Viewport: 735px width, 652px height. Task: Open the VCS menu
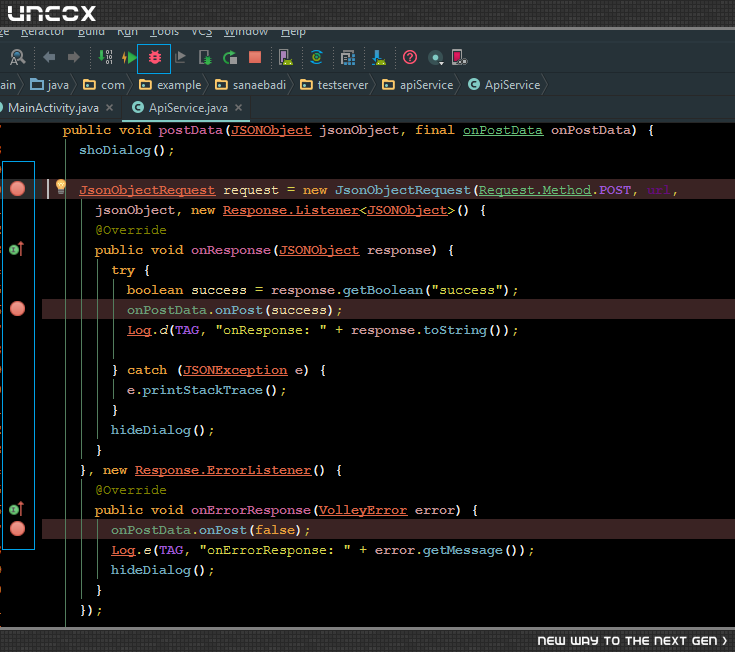point(202,32)
